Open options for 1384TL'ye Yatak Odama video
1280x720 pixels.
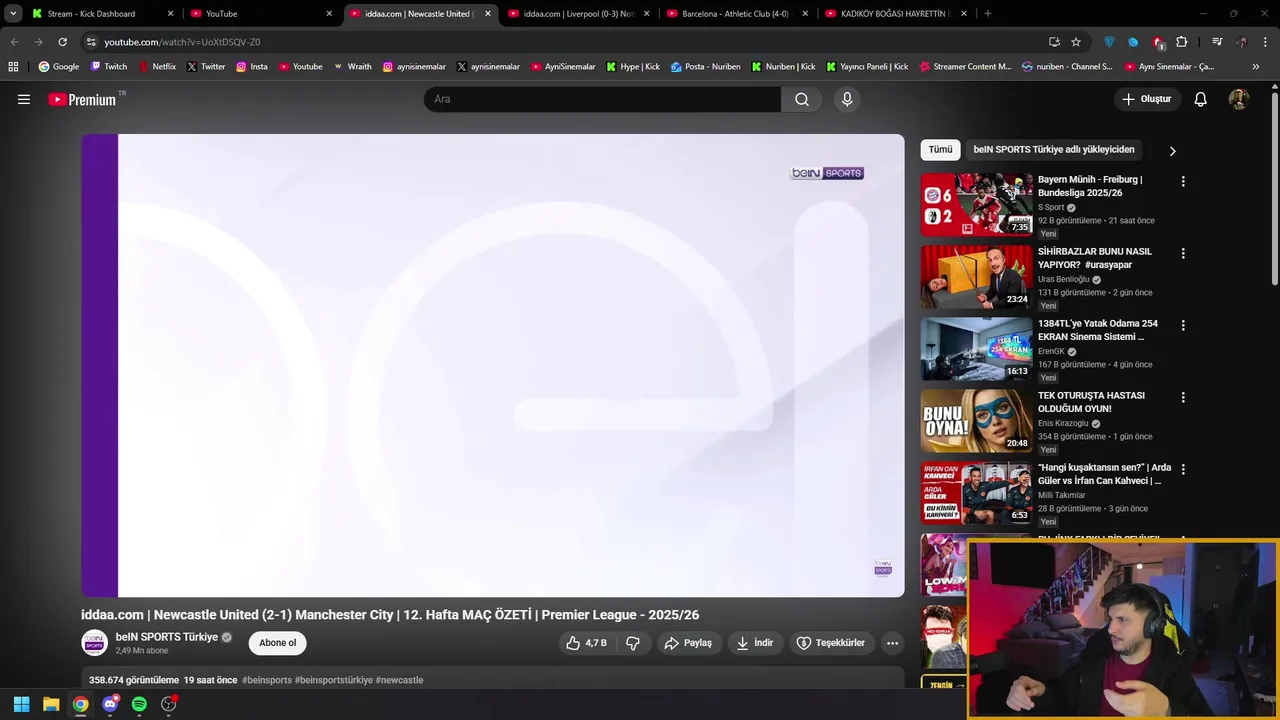(x=1183, y=326)
